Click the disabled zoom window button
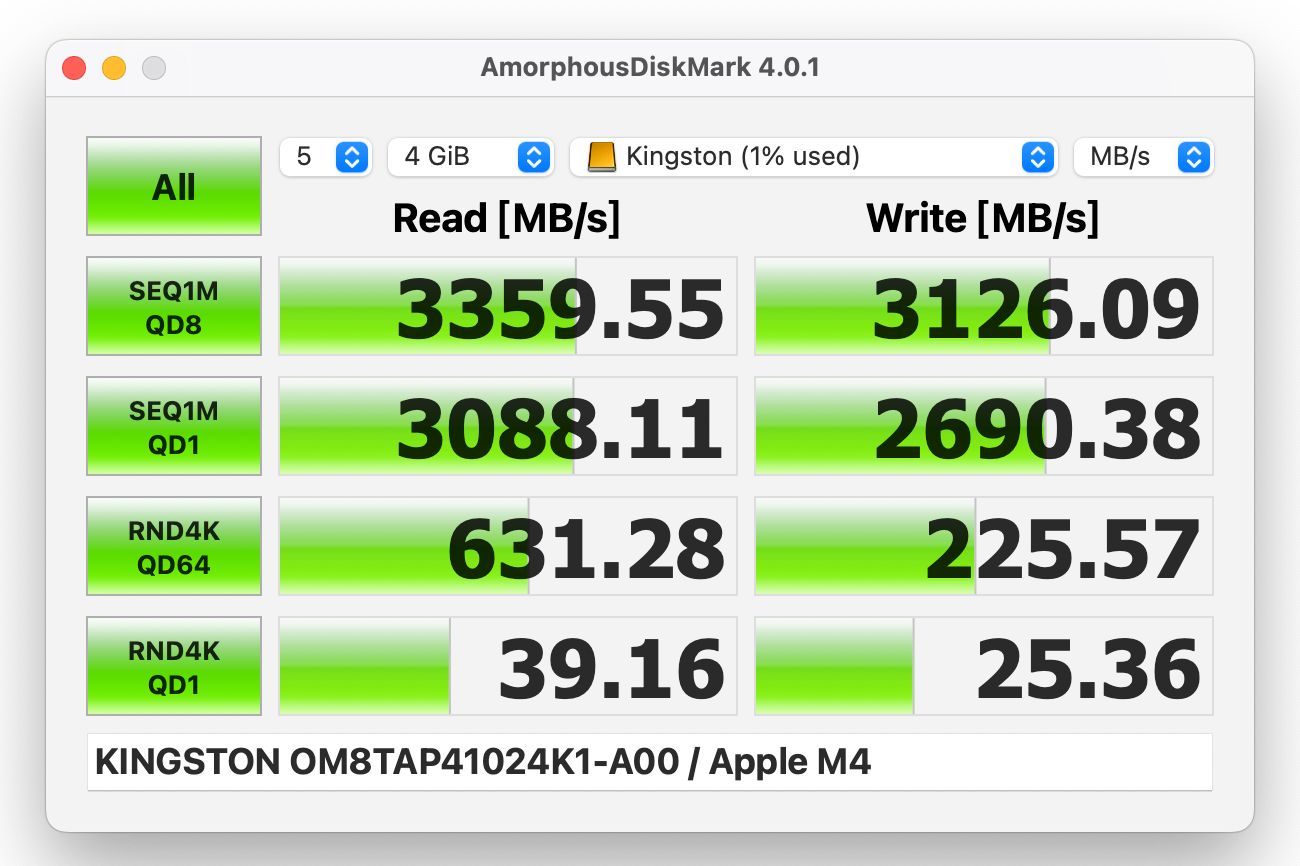The height and width of the screenshot is (866, 1300). coord(154,68)
